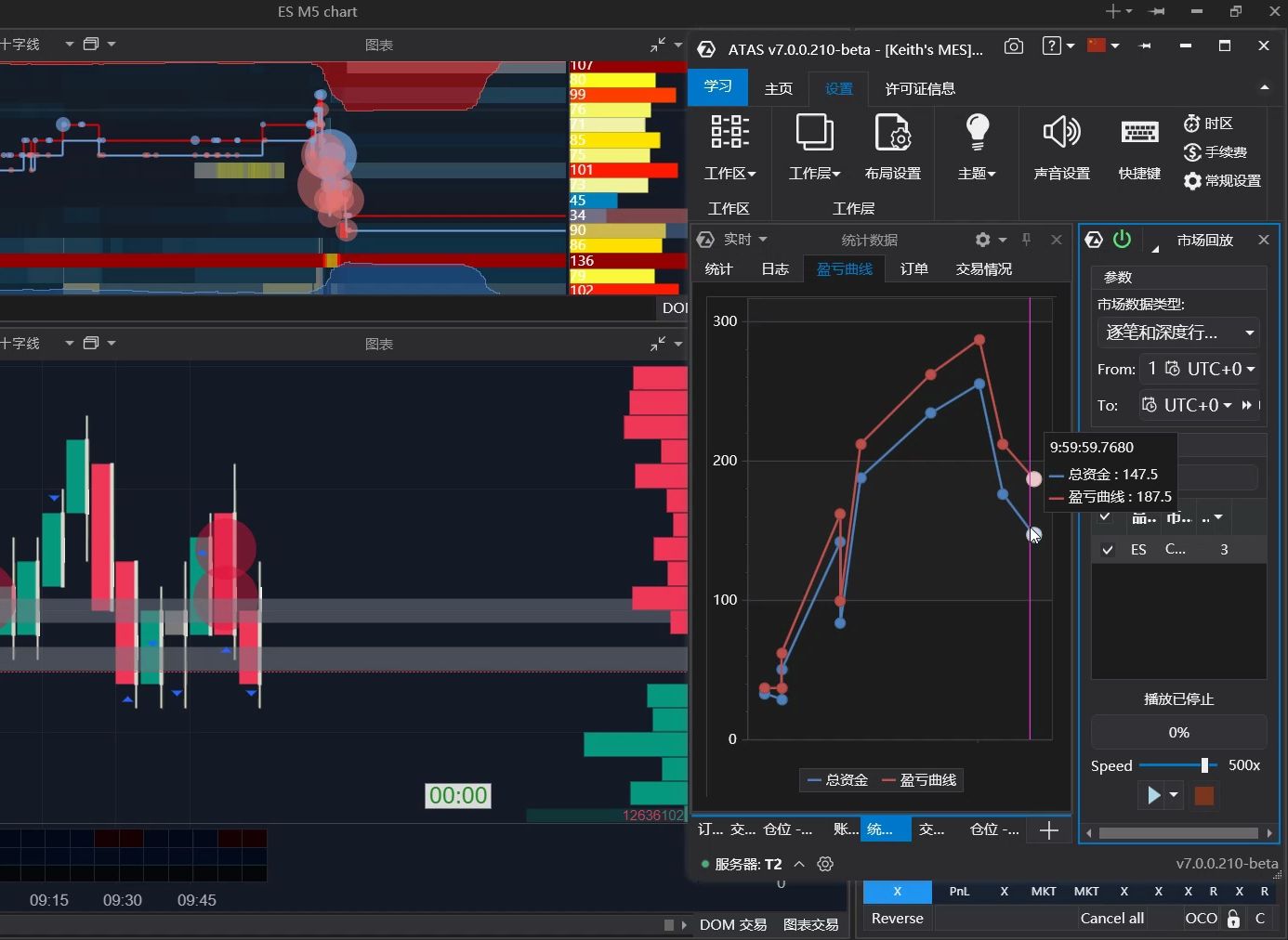Open the 许可证信息 ribbon tab
1288x940 pixels.
pos(920,88)
